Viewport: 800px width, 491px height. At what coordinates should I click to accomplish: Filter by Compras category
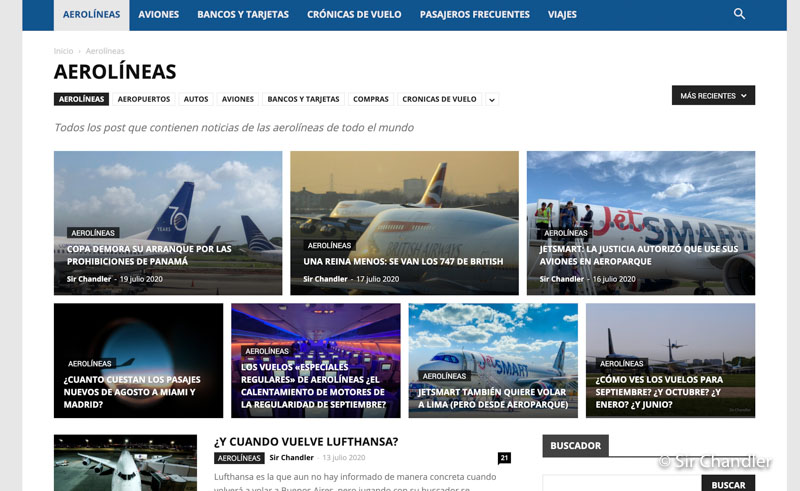[371, 99]
